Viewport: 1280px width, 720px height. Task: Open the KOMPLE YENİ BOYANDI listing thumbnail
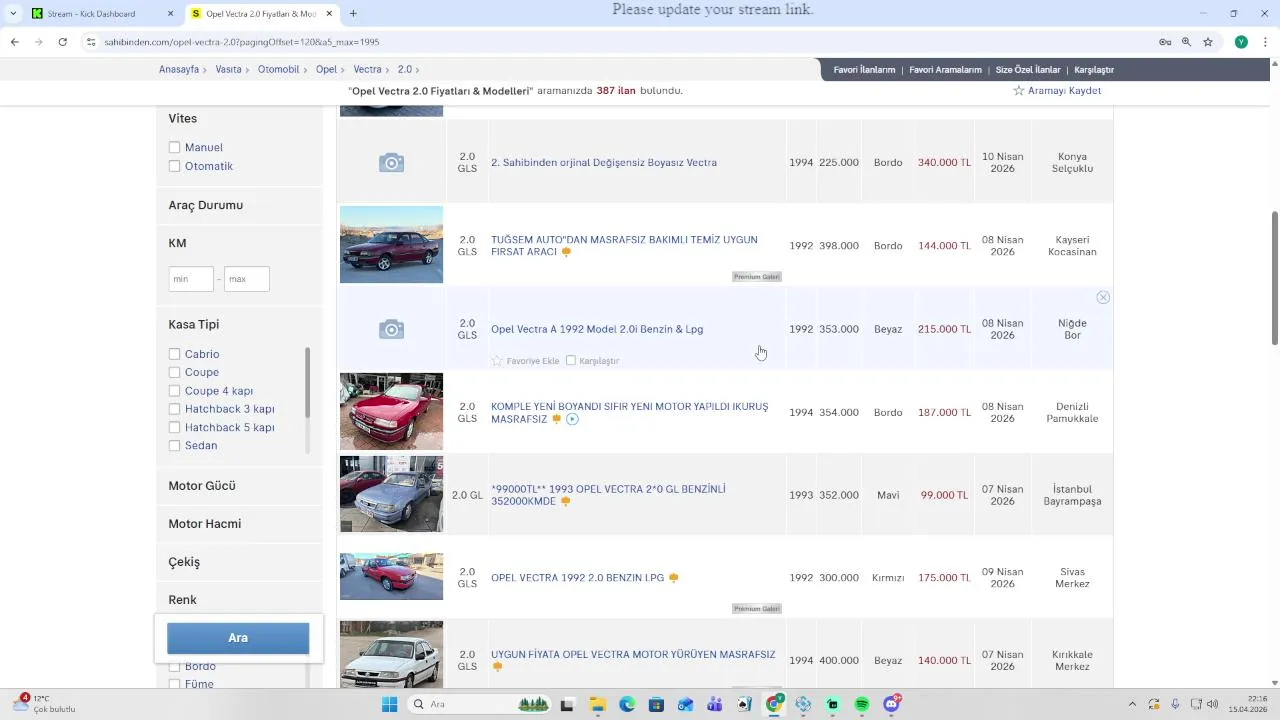391,412
